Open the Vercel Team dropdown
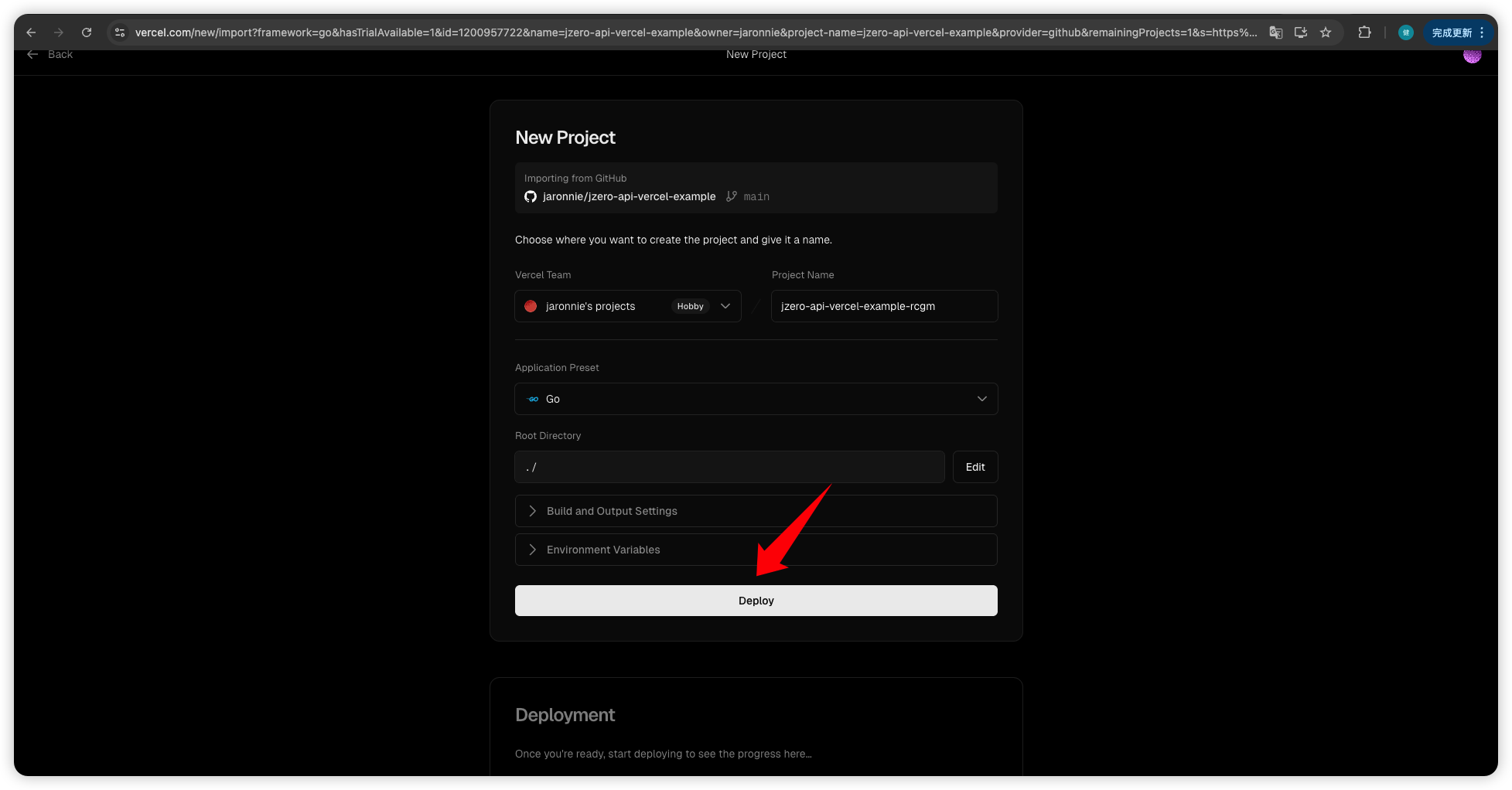The image size is (1512, 790). click(x=627, y=306)
